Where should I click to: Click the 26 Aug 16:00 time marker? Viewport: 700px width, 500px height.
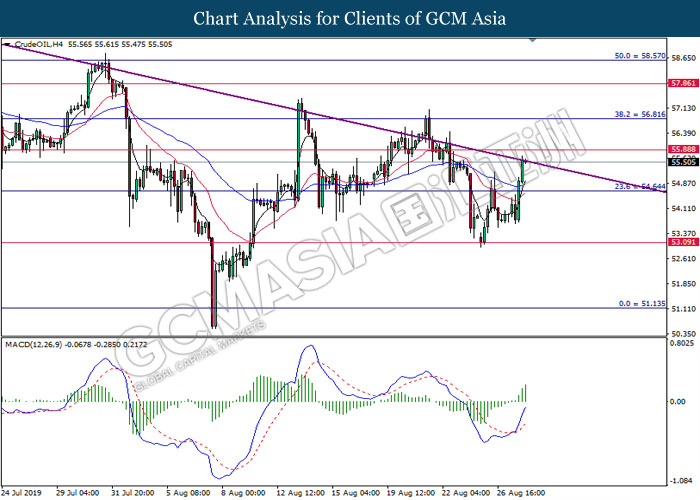click(x=521, y=493)
